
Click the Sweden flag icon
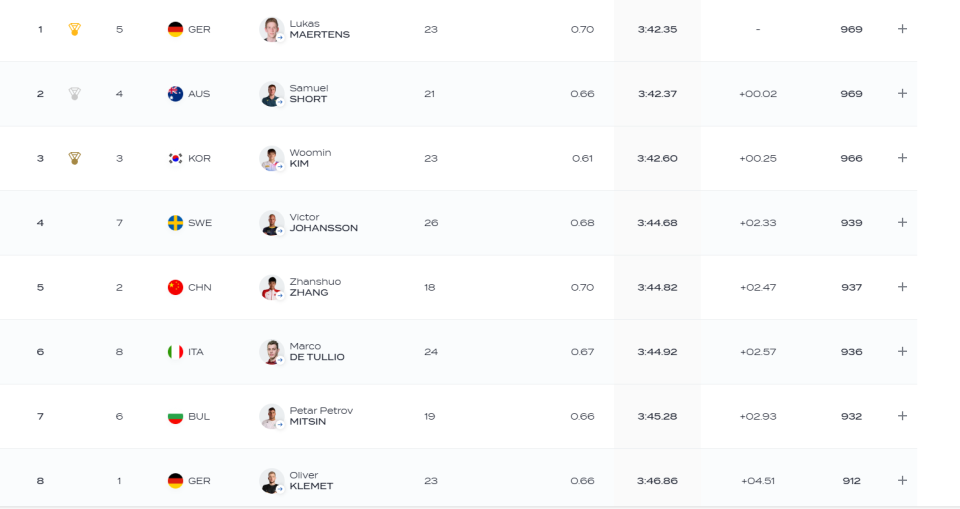pyautogui.click(x=175, y=223)
